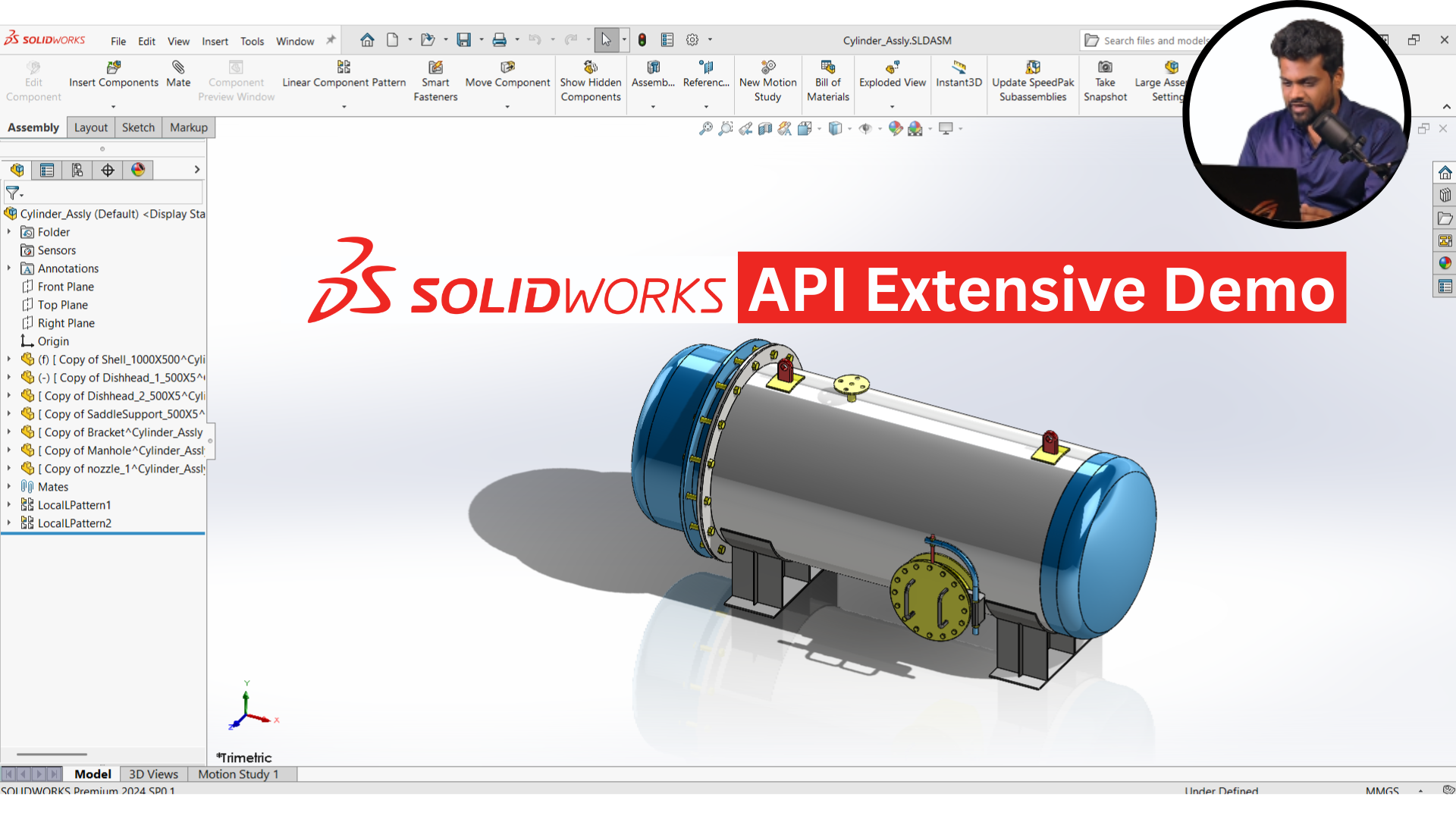Expand the Folder tree item
The height and width of the screenshot is (819, 1456).
(x=9, y=232)
